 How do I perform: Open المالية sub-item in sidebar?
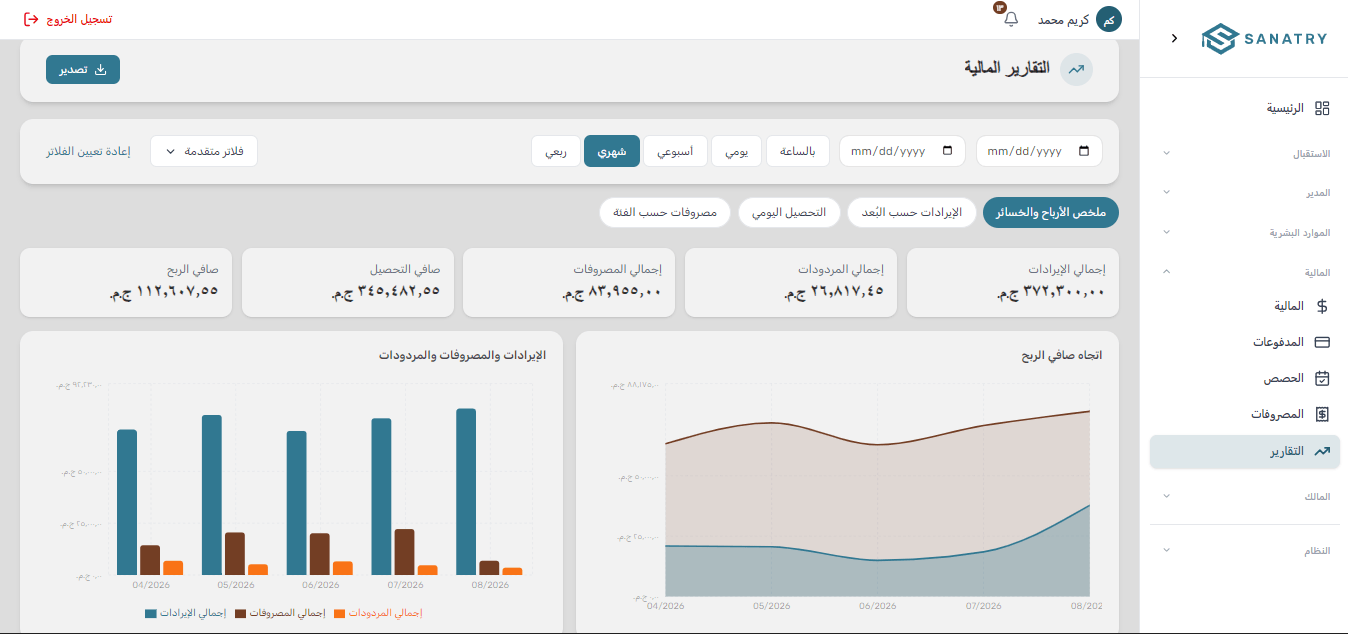1244,306
